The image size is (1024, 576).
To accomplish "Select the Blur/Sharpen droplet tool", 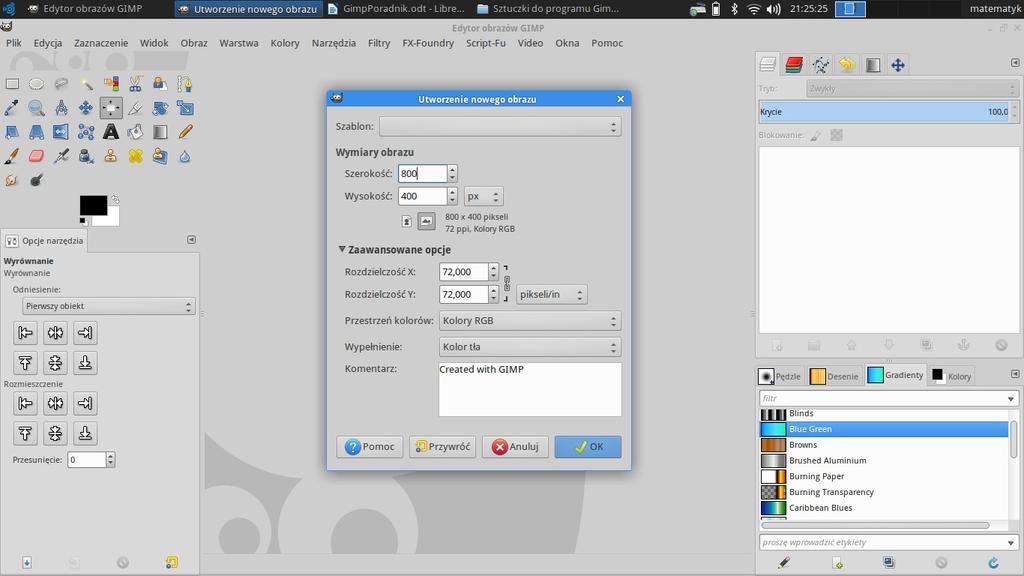I will (185, 156).
